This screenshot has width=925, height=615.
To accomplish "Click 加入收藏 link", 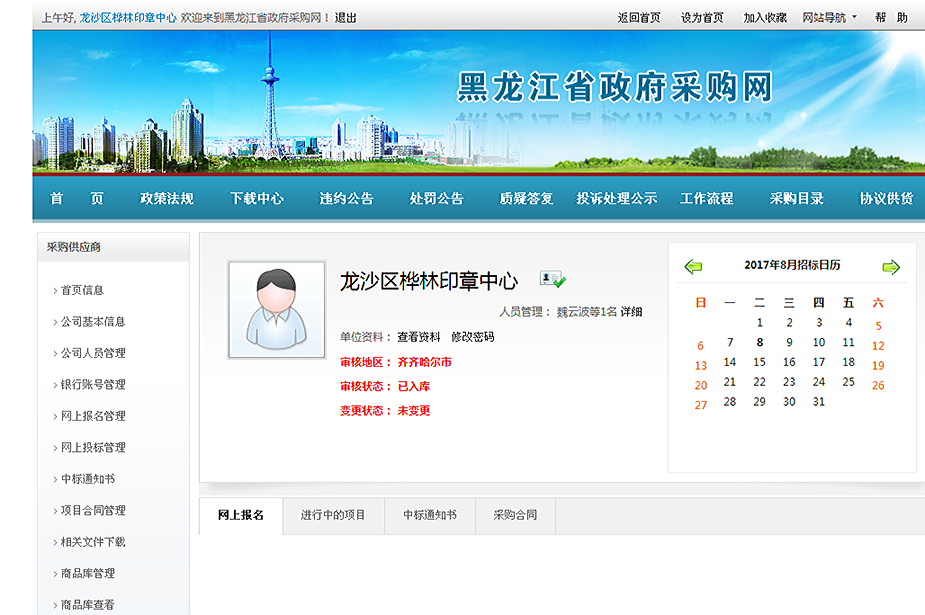I will (x=765, y=18).
